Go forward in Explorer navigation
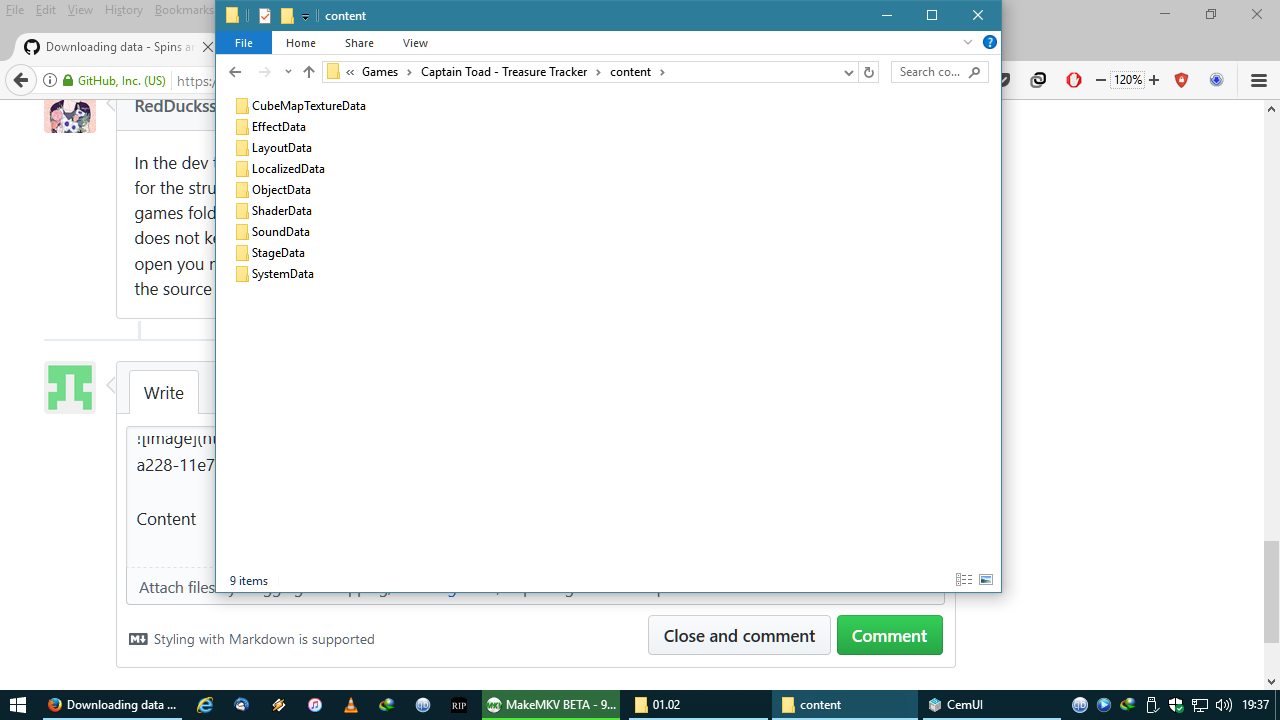Viewport: 1280px width, 720px height. pyautogui.click(x=264, y=72)
